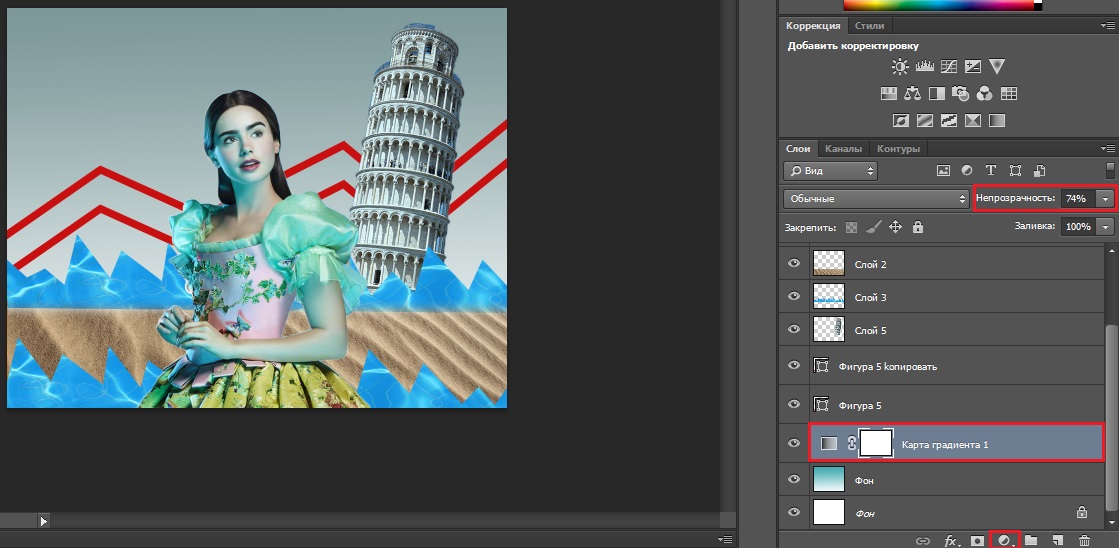Hide the teal gradient Фон layer

(794, 480)
